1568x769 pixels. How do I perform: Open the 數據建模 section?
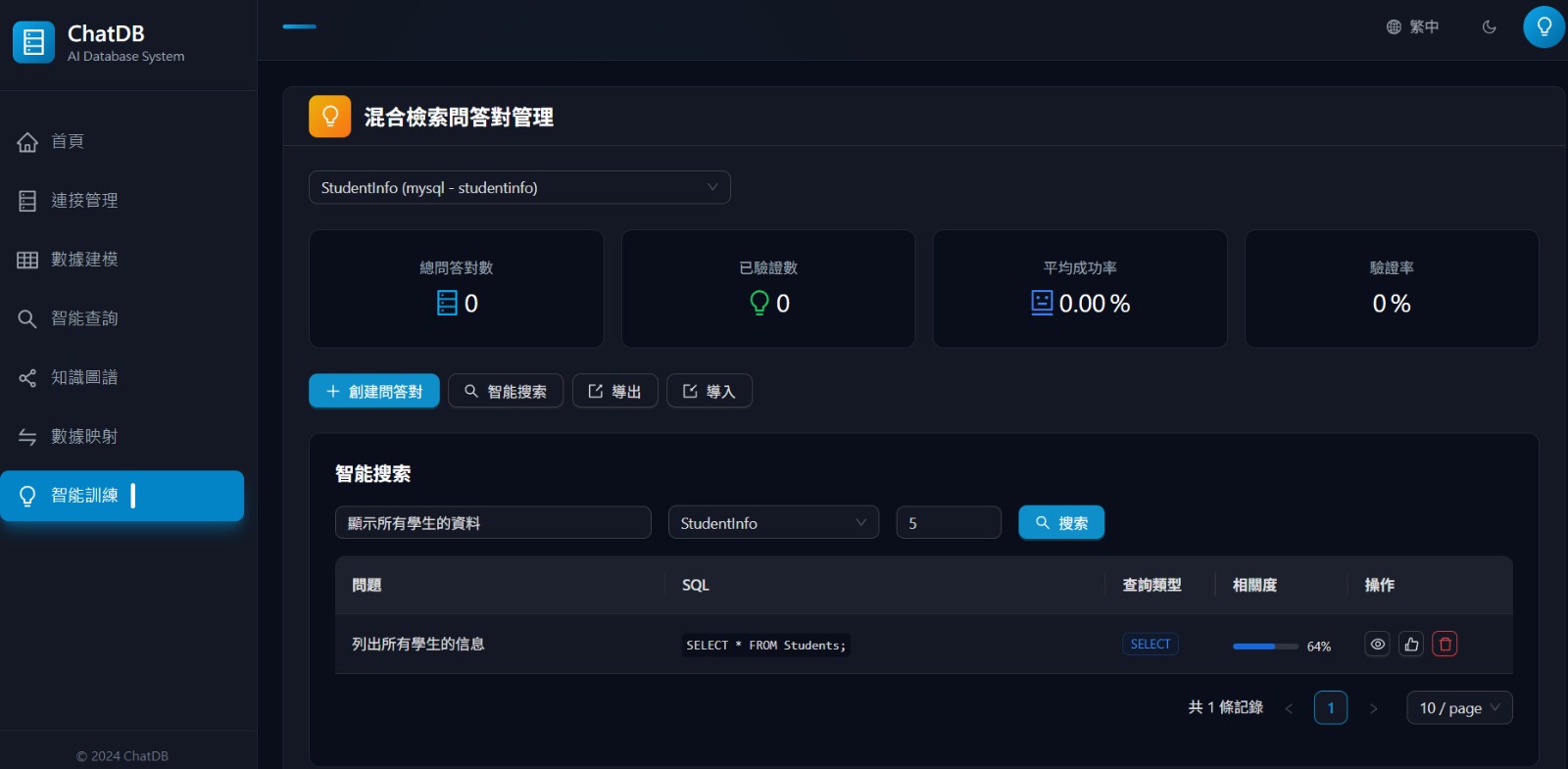tap(122, 260)
